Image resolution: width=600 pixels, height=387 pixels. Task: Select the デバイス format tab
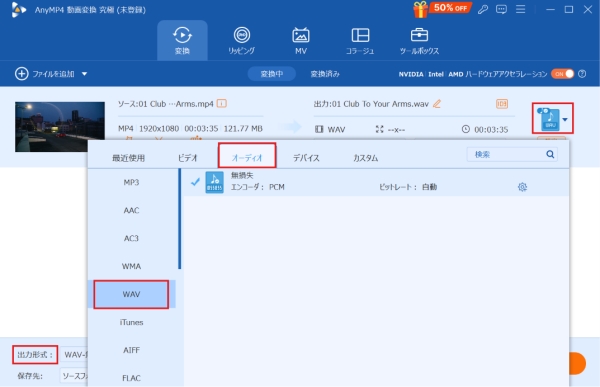click(x=306, y=158)
